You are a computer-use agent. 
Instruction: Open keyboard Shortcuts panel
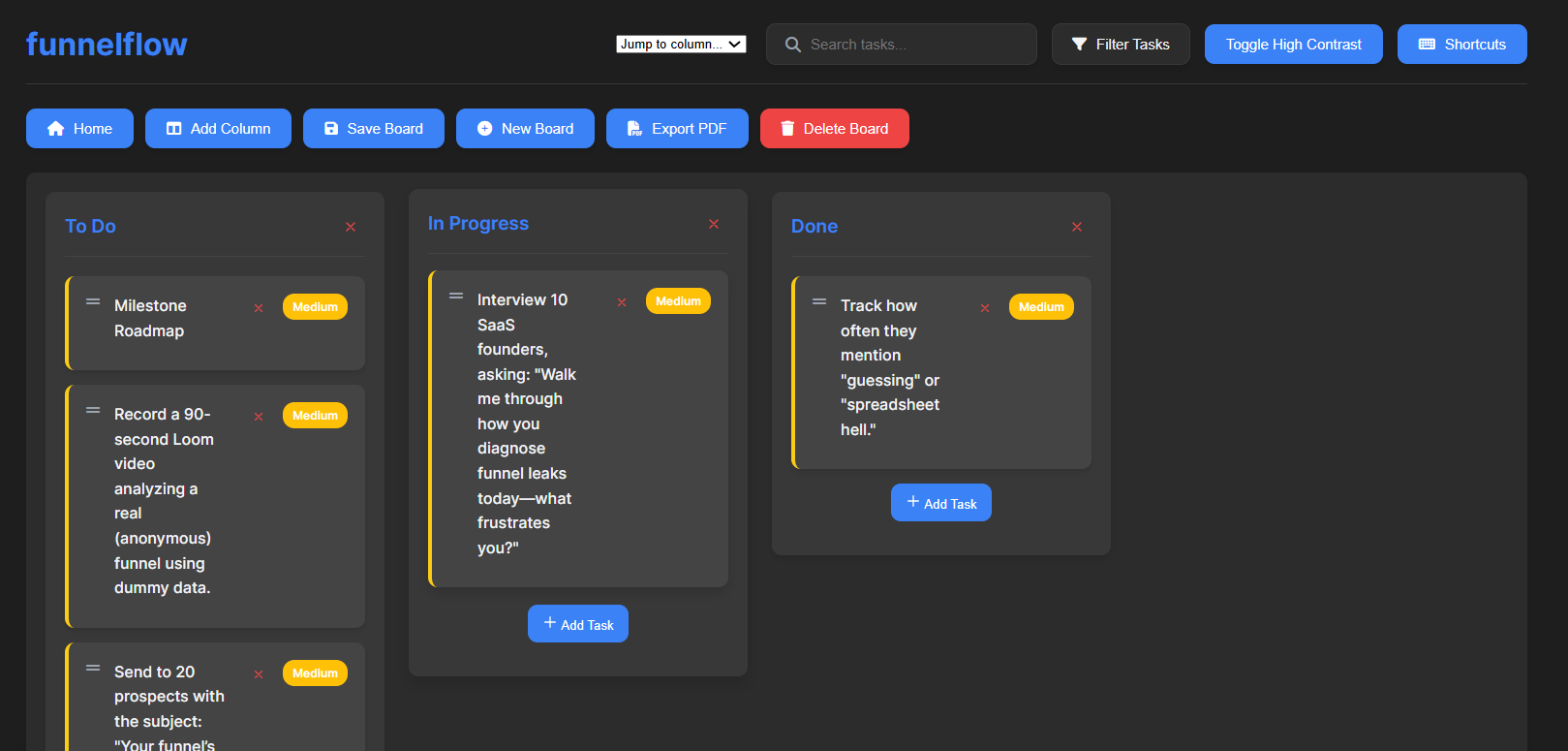click(x=1461, y=45)
